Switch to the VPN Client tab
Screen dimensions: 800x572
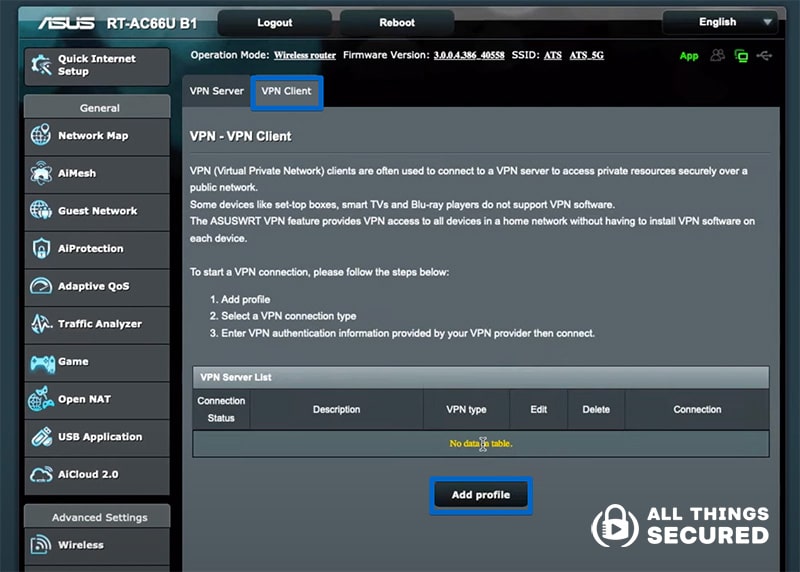tap(286, 91)
